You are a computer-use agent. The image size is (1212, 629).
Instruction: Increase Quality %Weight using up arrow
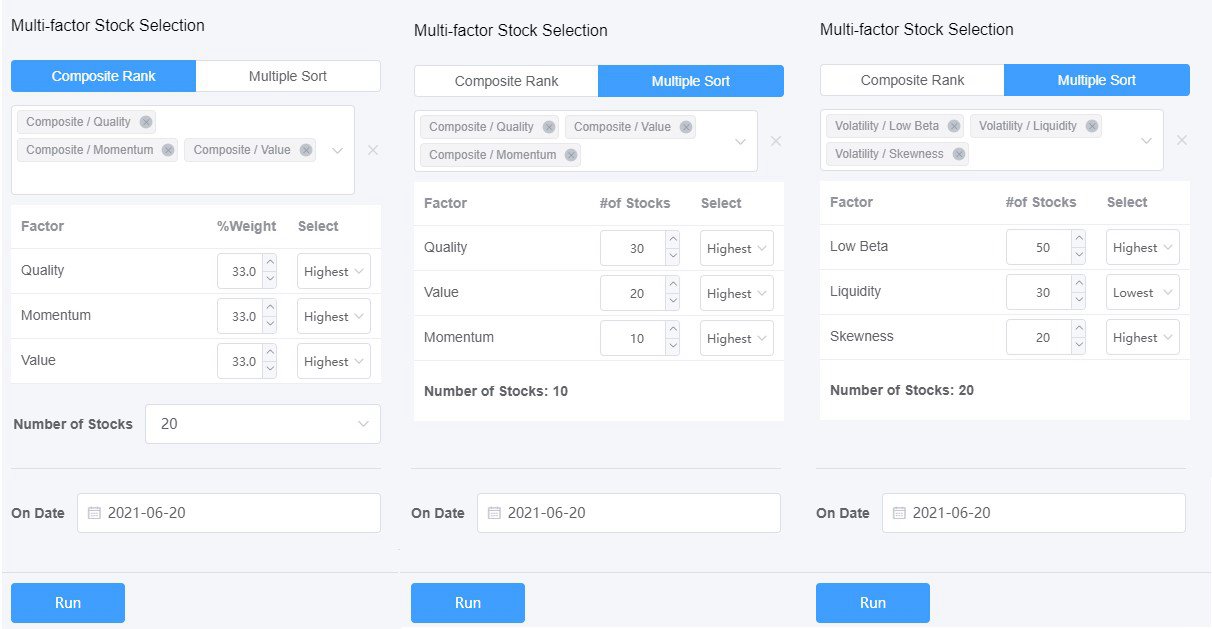269,263
